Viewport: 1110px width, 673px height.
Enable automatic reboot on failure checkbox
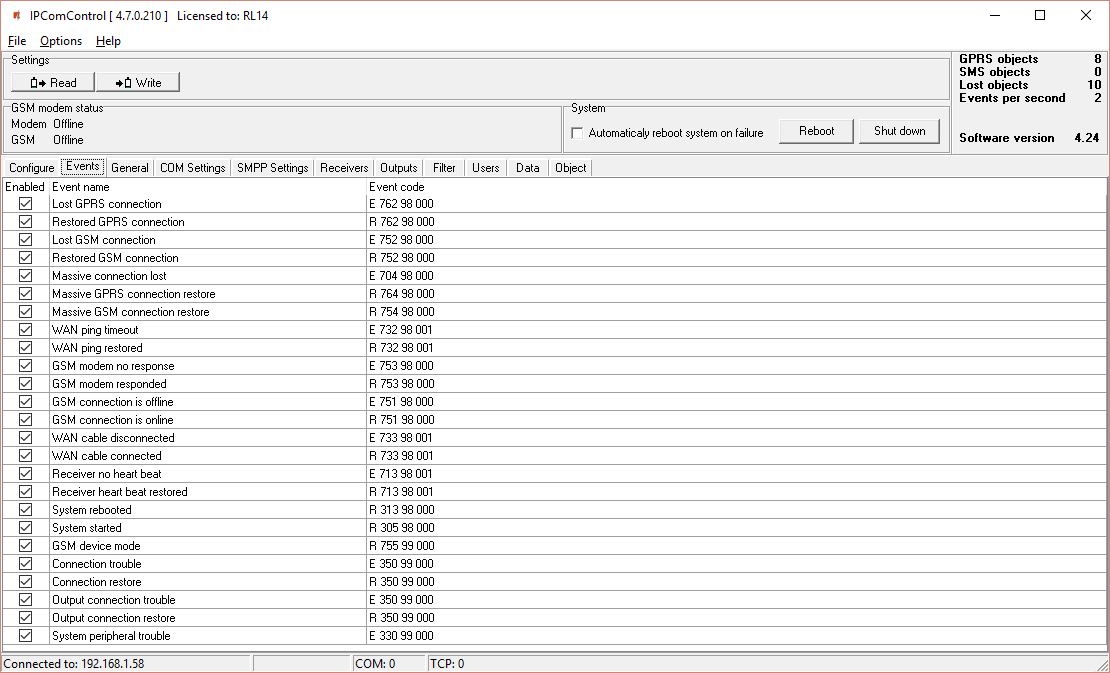tap(577, 133)
